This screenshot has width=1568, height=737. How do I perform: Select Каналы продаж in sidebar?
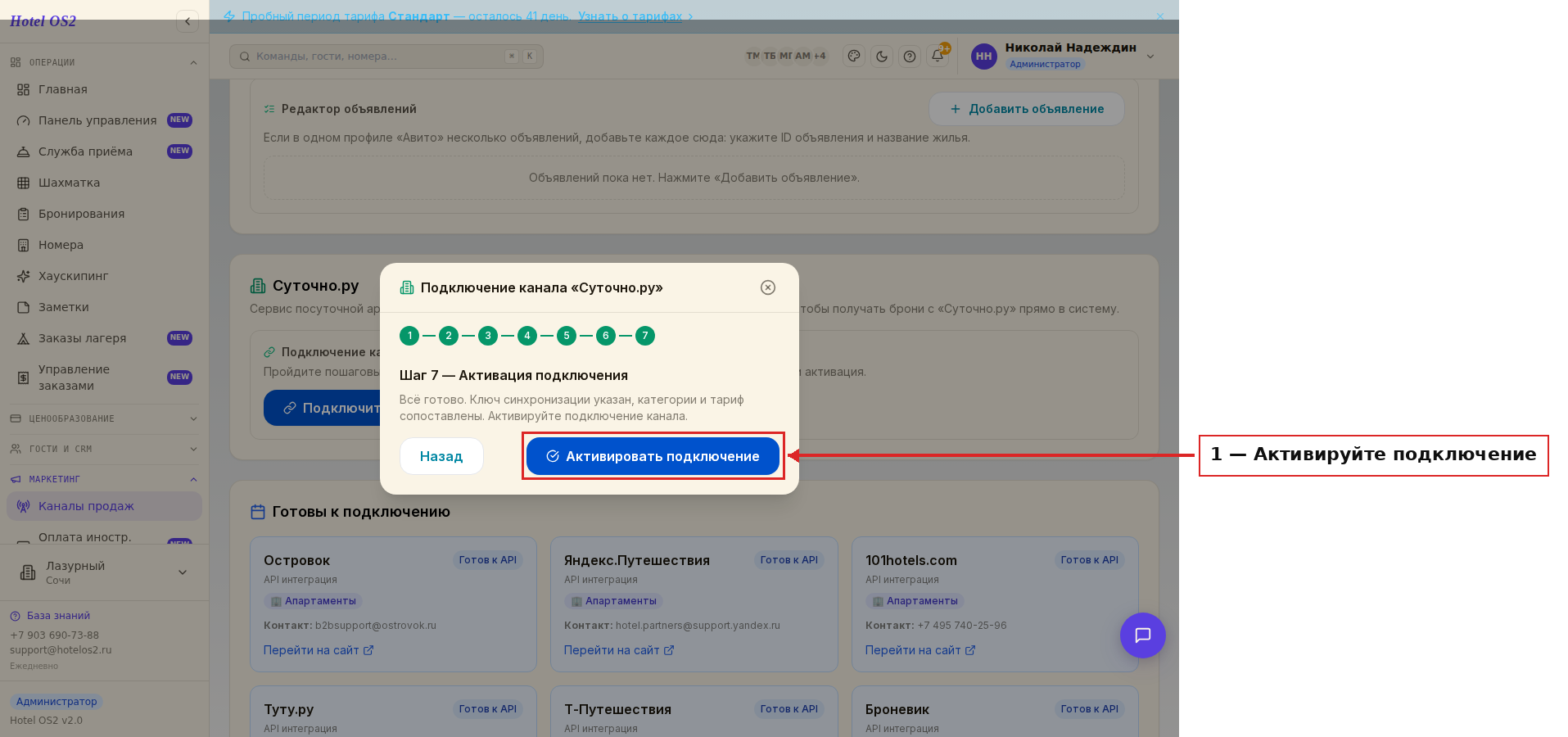coord(104,506)
